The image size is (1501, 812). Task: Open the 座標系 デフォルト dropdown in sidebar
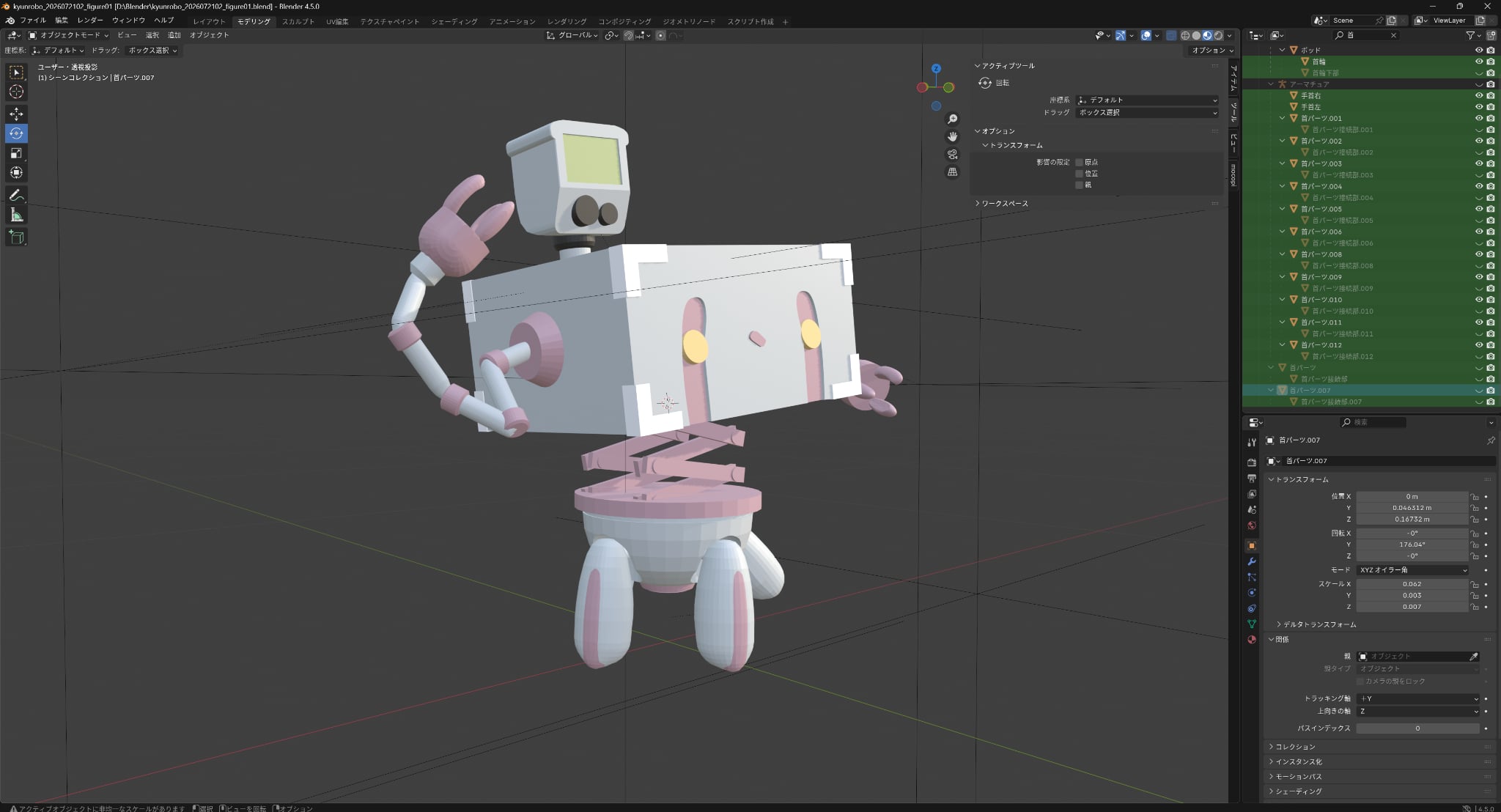pos(1147,100)
